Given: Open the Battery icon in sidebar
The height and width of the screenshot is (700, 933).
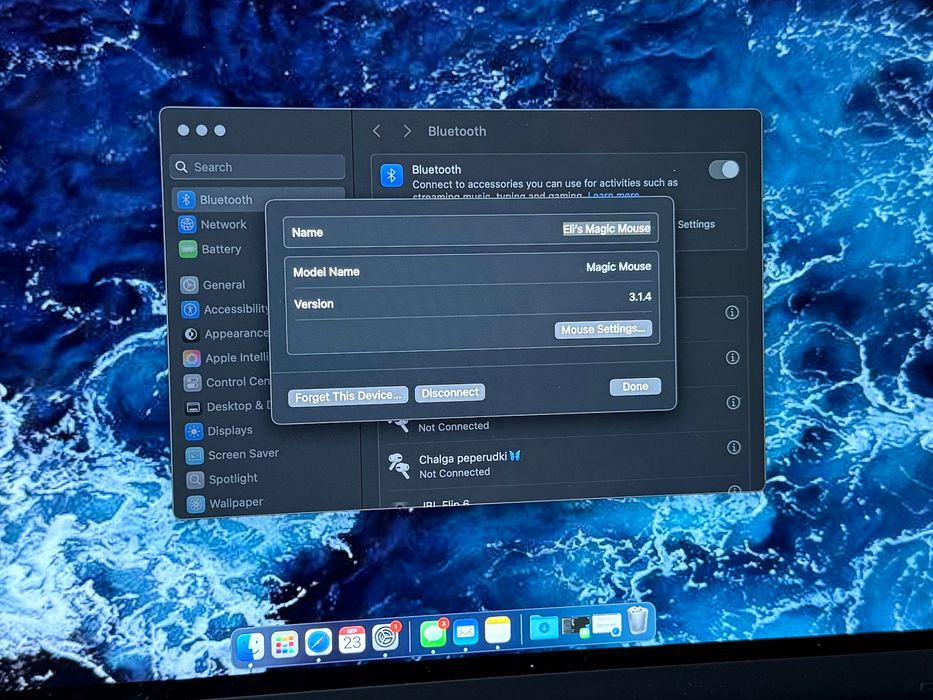Looking at the screenshot, I should click(188, 249).
